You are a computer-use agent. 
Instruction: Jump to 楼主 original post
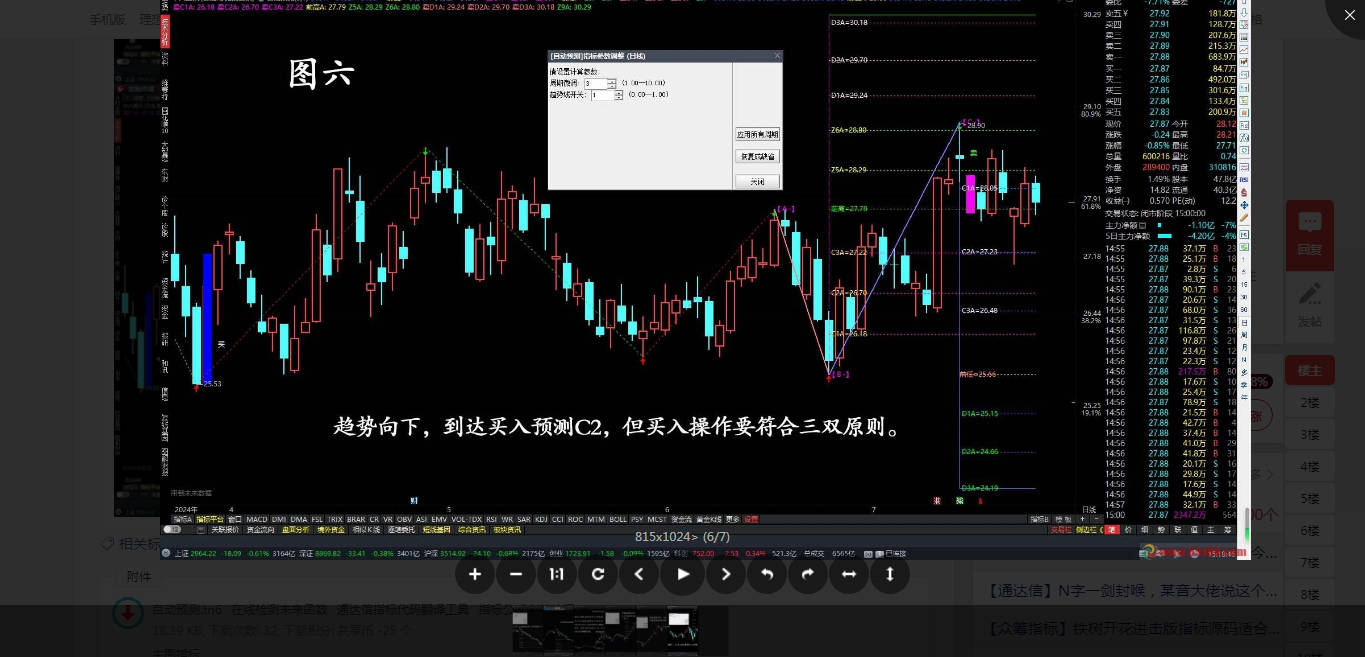point(1310,370)
